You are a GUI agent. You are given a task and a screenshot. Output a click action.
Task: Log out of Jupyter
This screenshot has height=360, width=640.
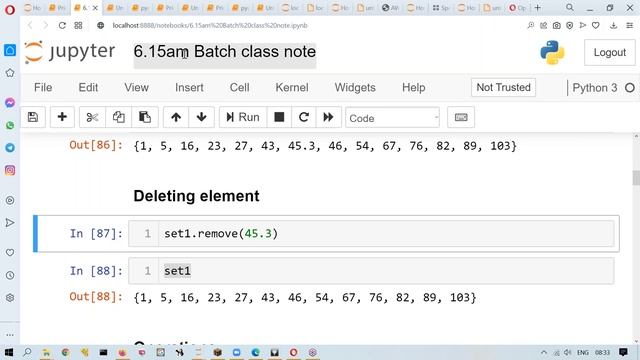tap(609, 52)
